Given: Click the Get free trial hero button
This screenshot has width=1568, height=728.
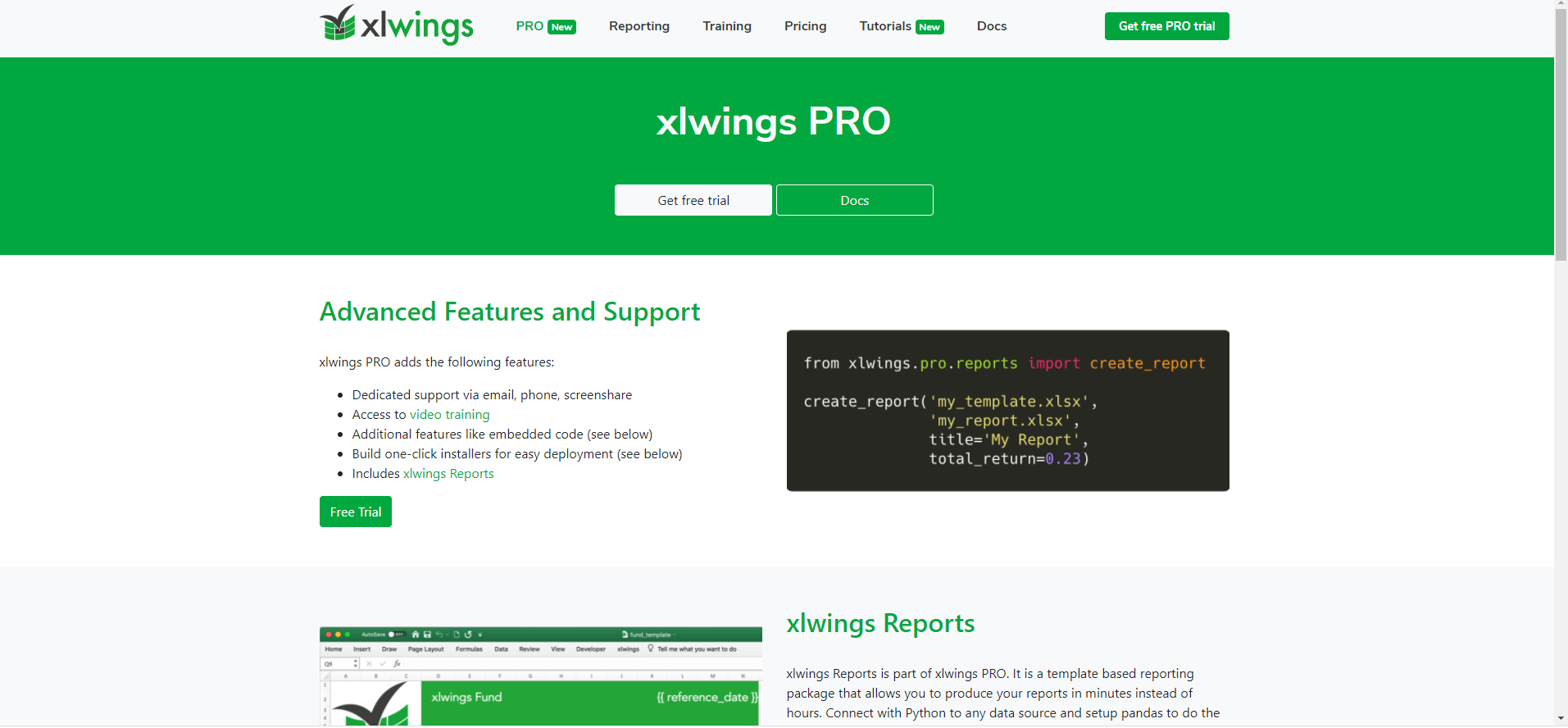Looking at the screenshot, I should [693, 200].
